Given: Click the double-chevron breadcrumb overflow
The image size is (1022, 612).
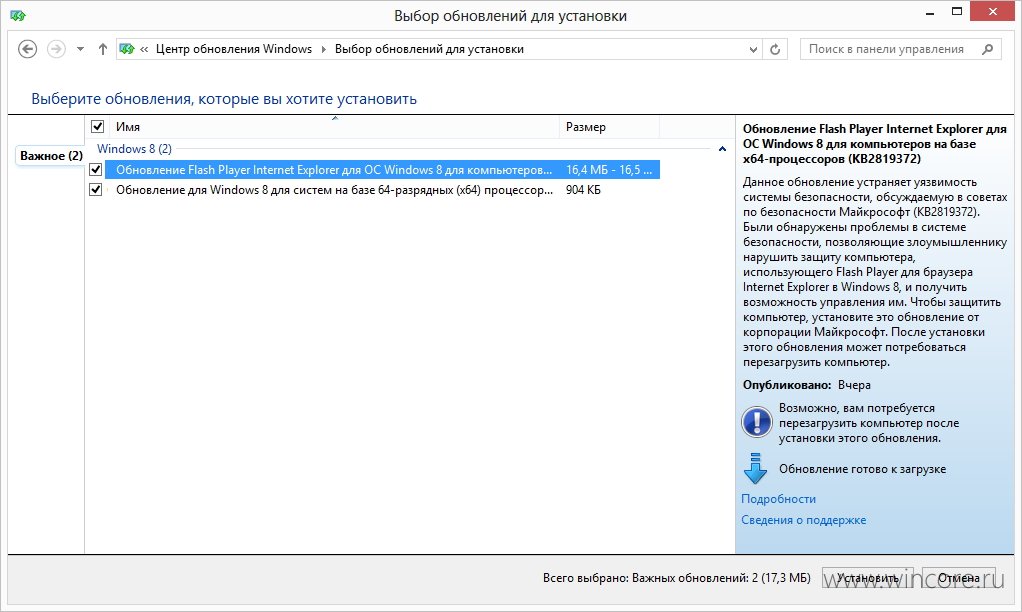Looking at the screenshot, I should point(144,50).
